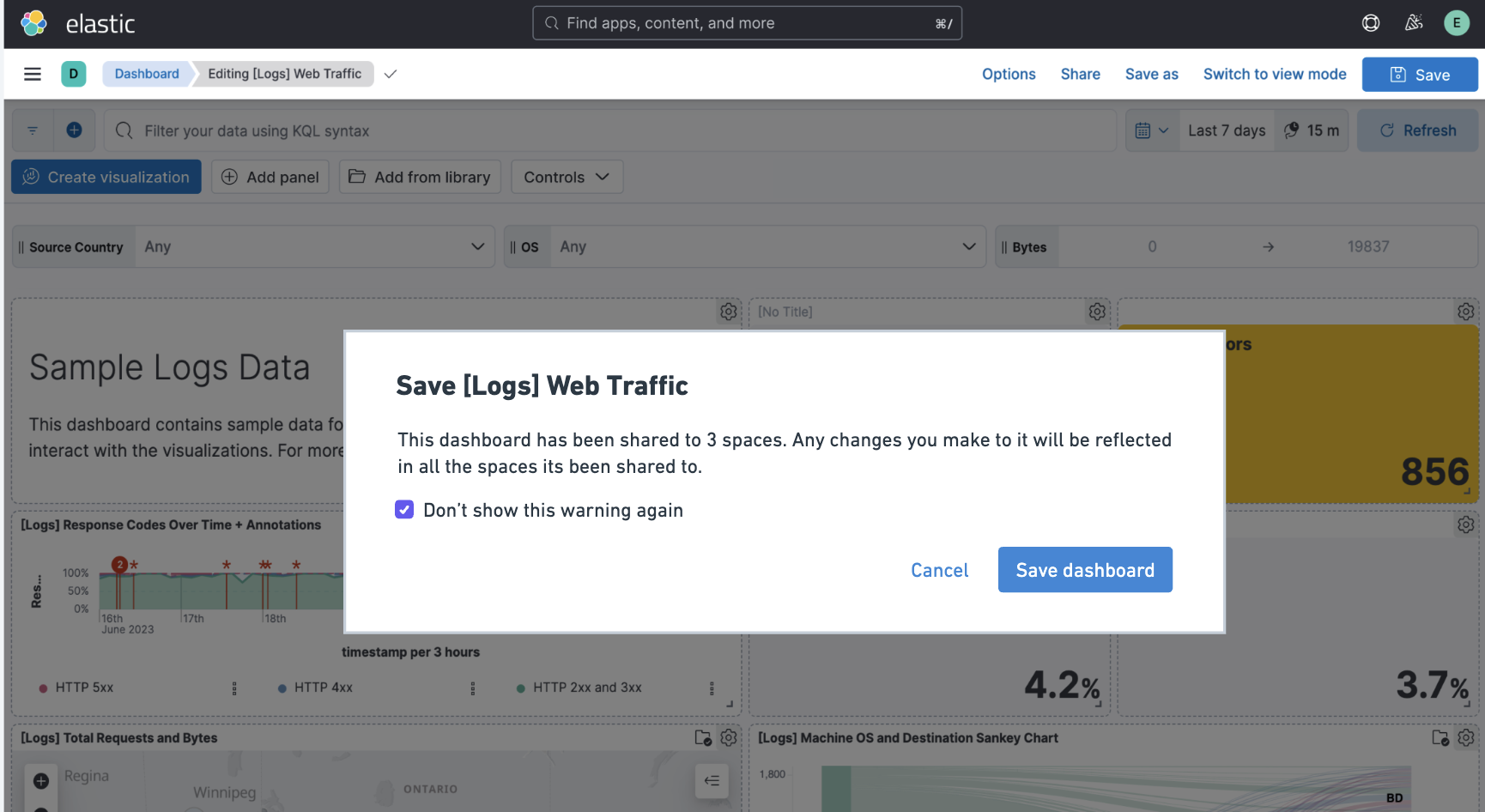Open gear options for Total Requests and Bytes panel
1485x812 pixels.
point(729,737)
